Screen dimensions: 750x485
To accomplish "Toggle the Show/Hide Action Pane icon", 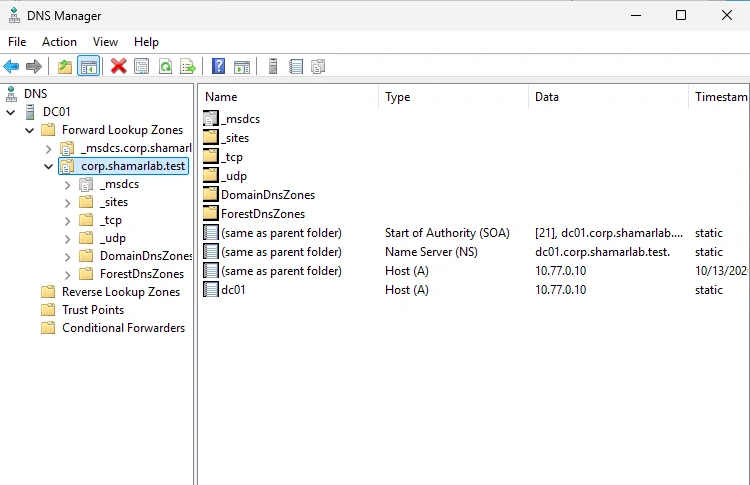I will [x=242, y=67].
